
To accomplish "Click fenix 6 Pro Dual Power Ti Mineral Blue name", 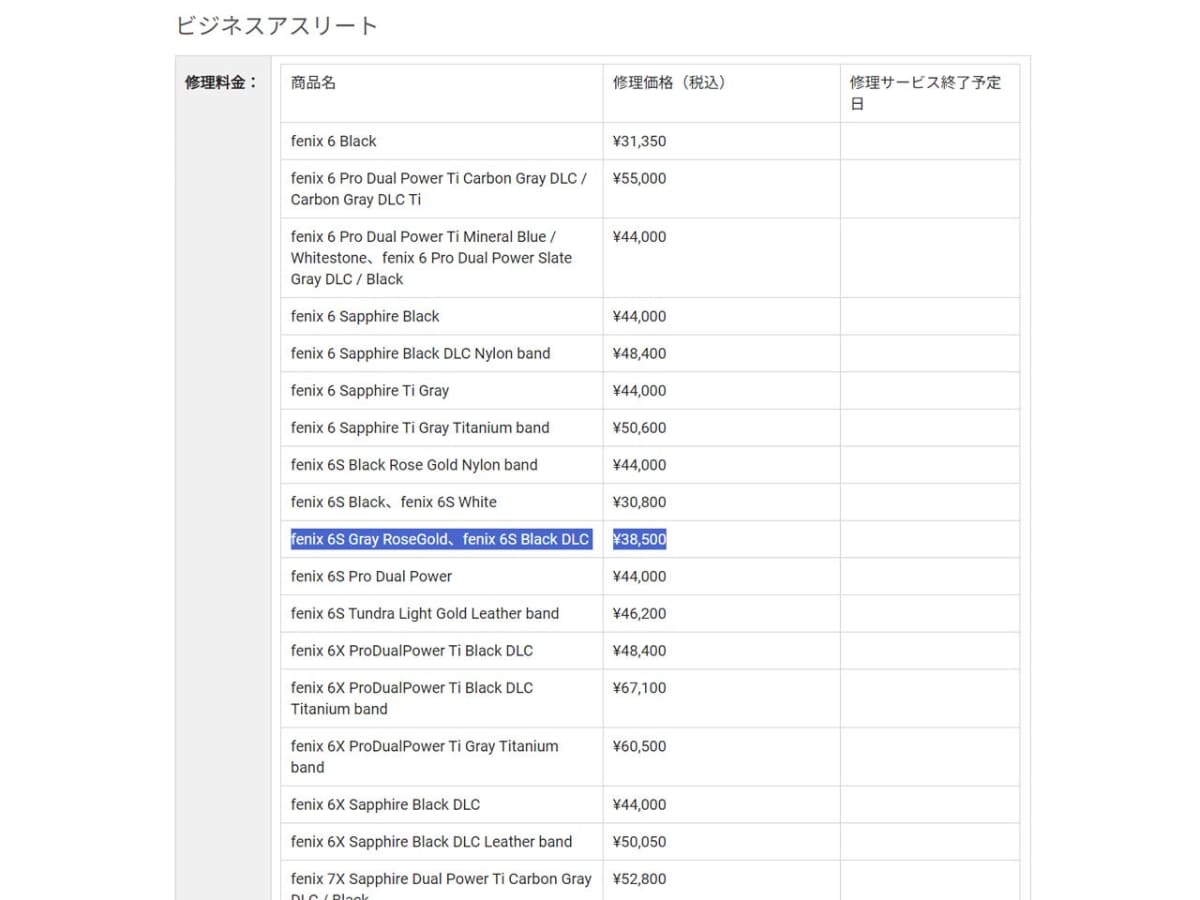I will 432,258.
